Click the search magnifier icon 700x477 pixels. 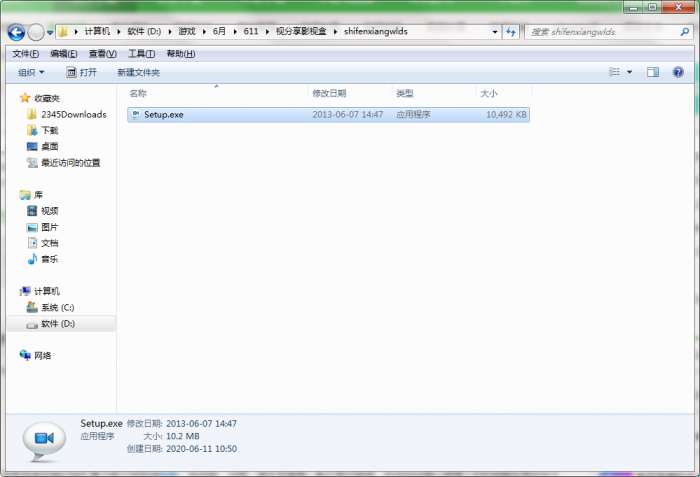[x=685, y=32]
